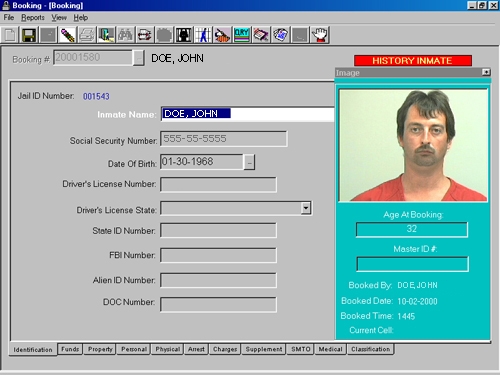Click the printer toolbar icon
Image resolution: width=500 pixels, height=375 pixels.
pyautogui.click(x=87, y=35)
